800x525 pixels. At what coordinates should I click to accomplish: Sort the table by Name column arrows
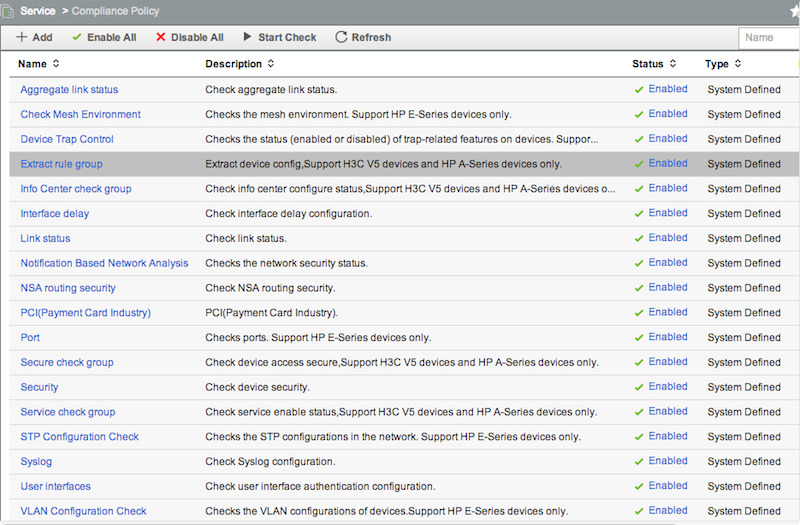(56, 63)
